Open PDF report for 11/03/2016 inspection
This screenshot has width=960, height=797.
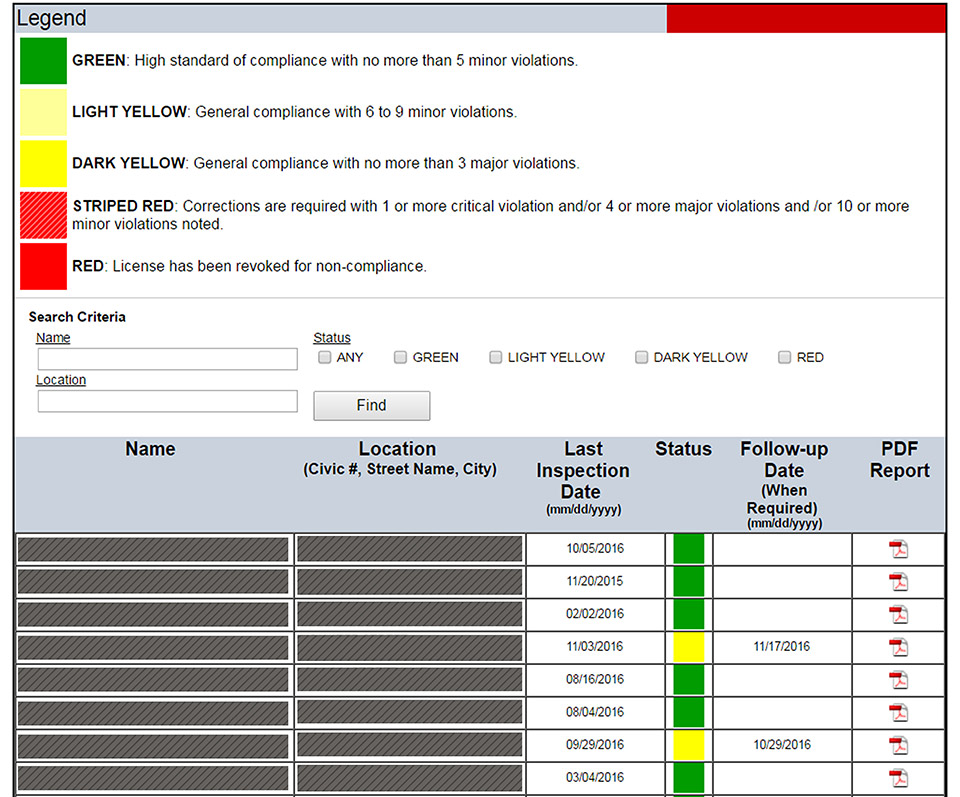[898, 647]
